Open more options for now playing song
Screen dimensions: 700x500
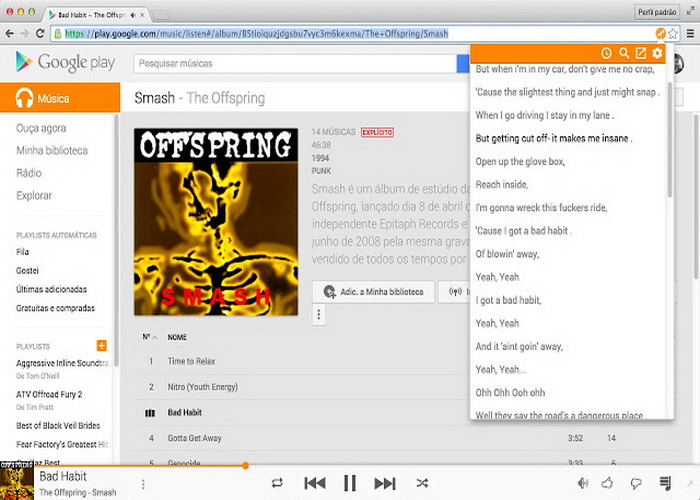[x=143, y=484]
